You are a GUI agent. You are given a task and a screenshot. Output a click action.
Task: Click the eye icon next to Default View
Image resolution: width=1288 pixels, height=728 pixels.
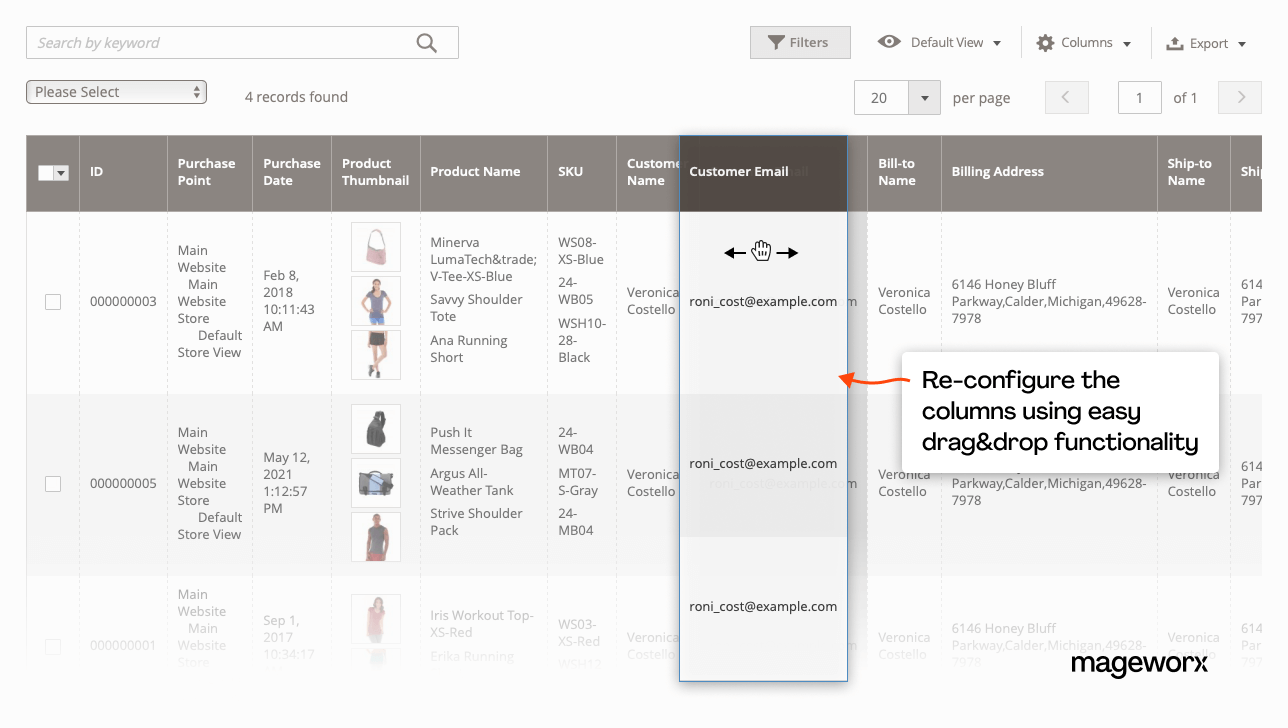click(x=888, y=42)
